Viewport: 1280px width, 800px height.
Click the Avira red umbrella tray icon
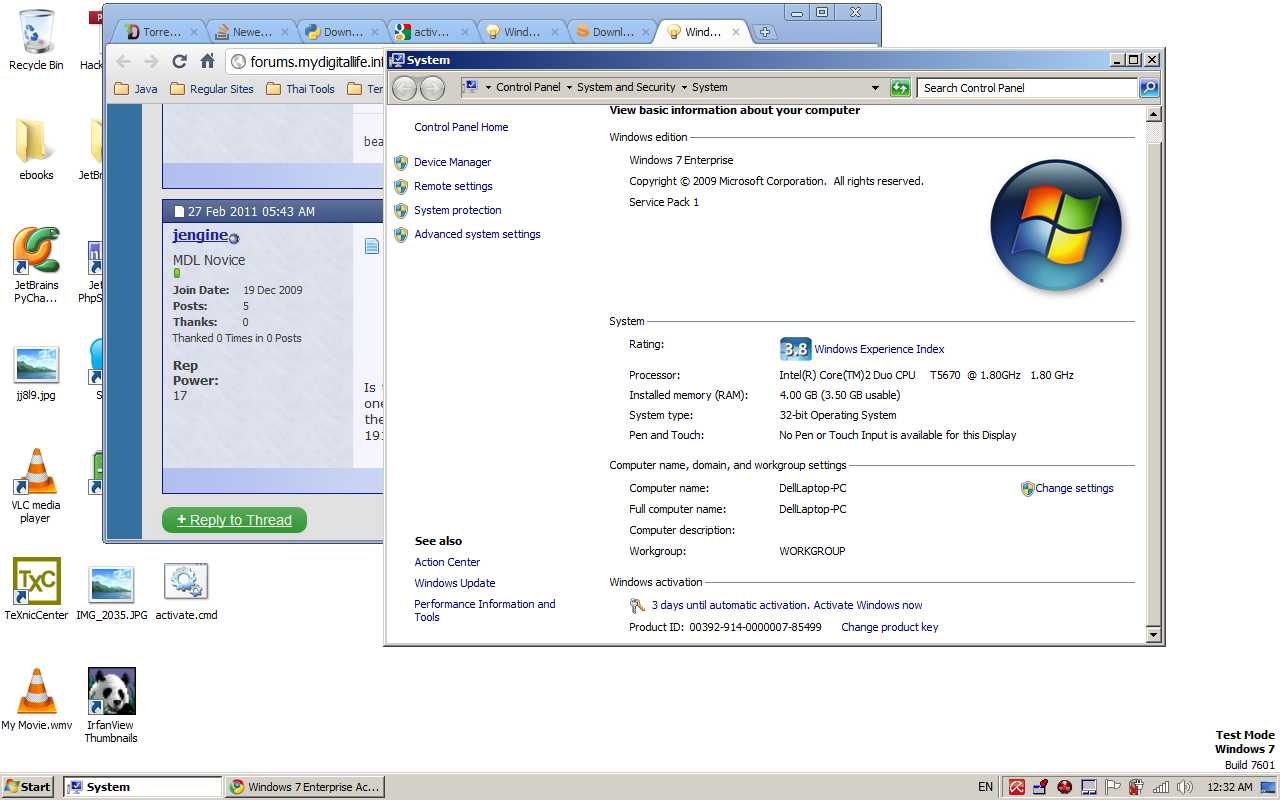1016,787
